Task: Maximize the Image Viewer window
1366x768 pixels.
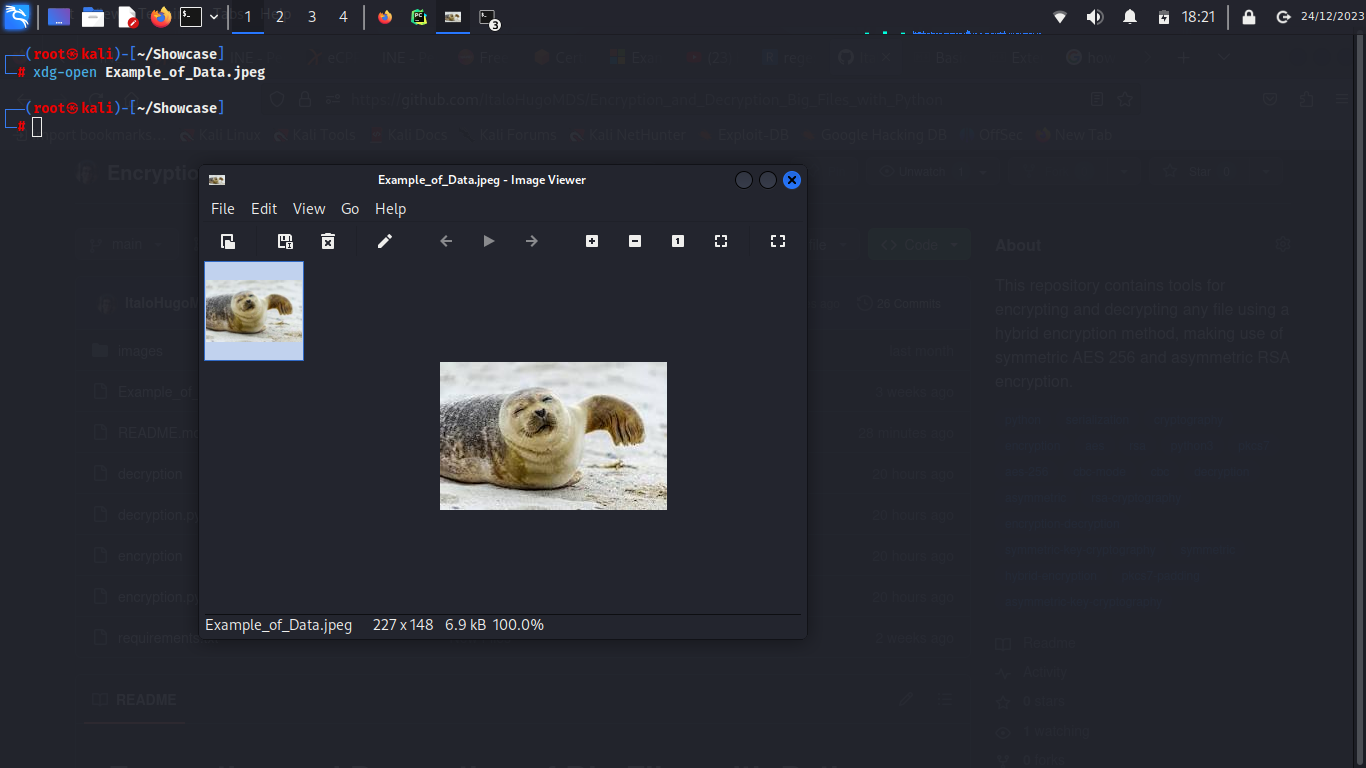Action: point(768,180)
